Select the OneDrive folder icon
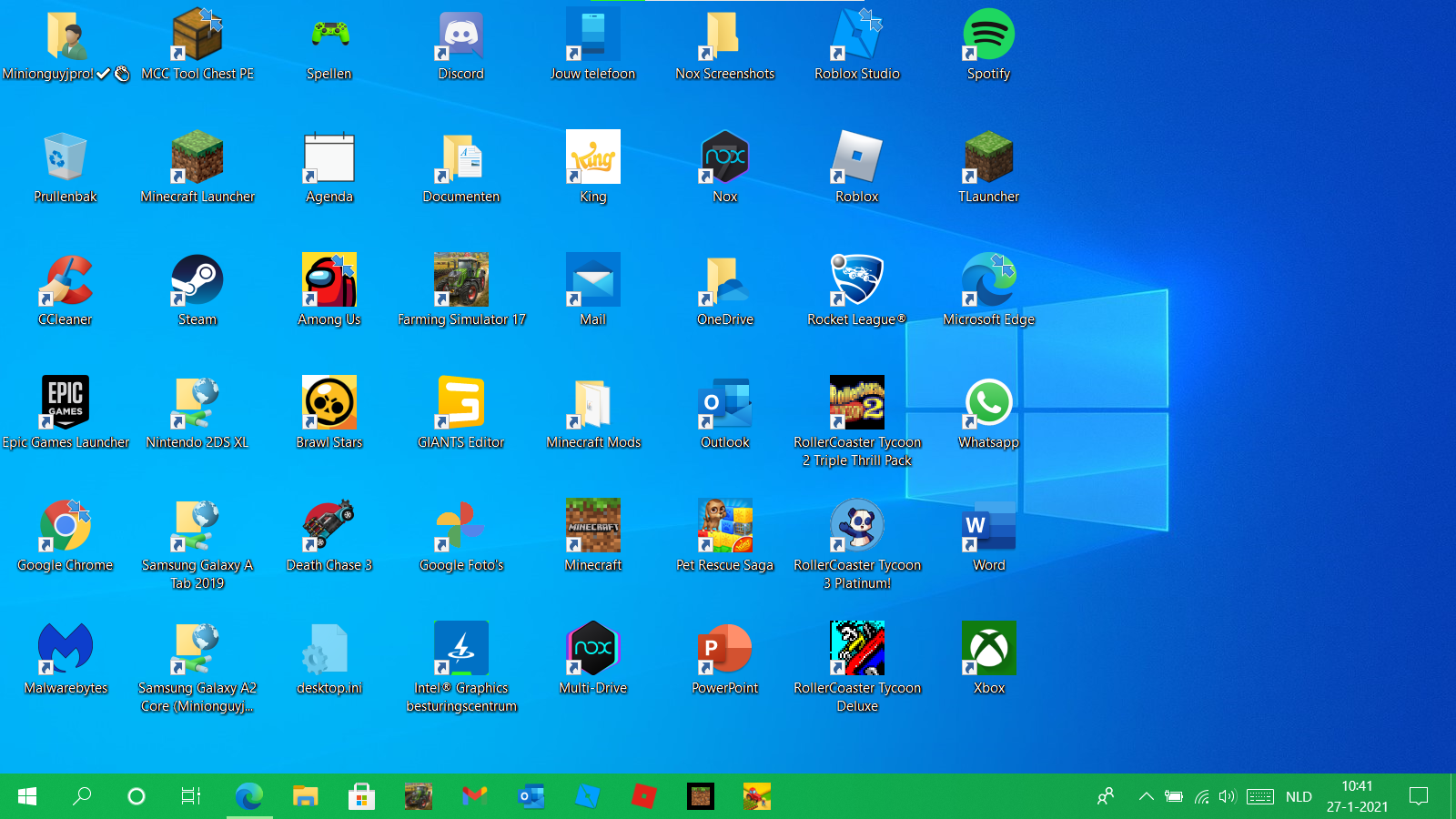Viewport: 1456px width, 819px height. click(x=725, y=291)
